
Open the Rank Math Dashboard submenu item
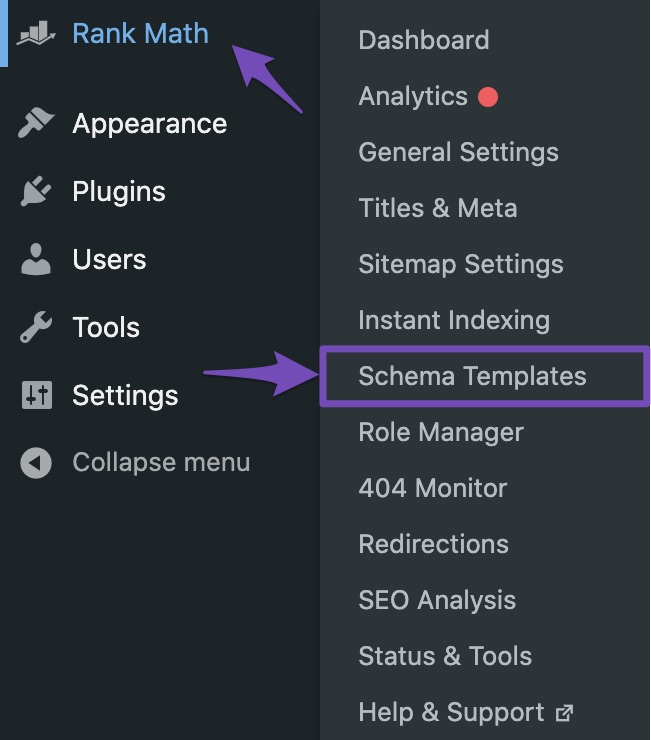424,41
